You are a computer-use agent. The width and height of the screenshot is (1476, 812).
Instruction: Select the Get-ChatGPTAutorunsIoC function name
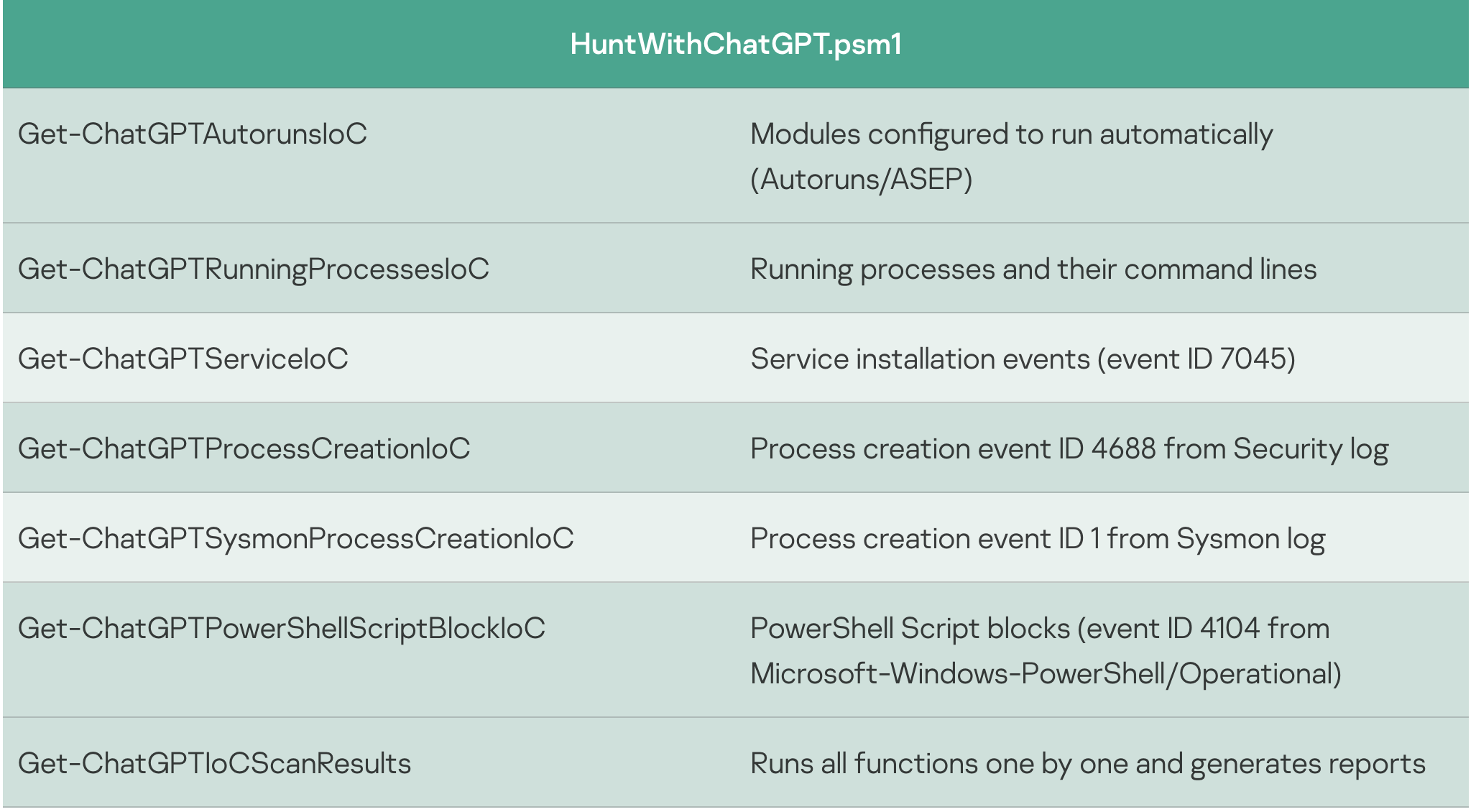[193, 134]
